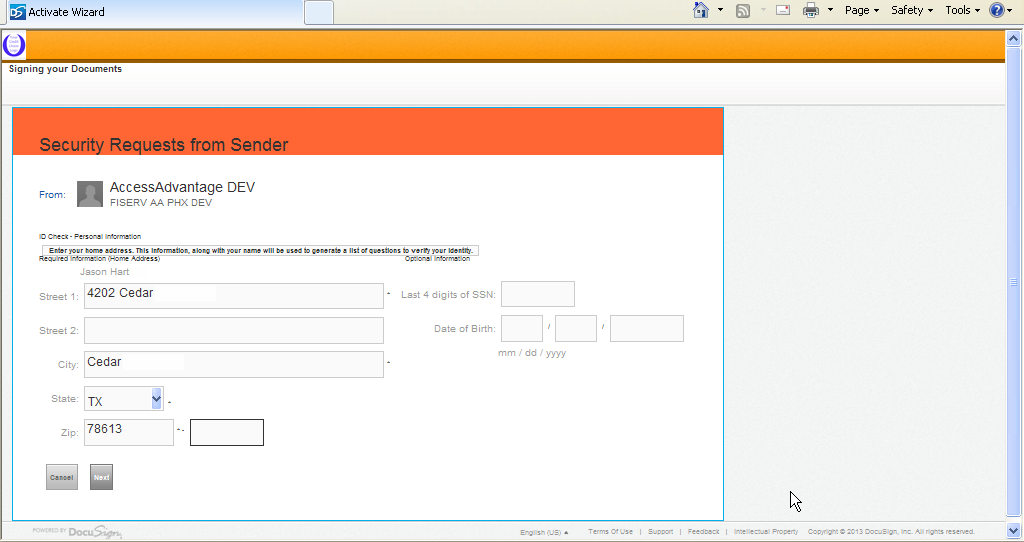Open the Print options dropdown arrow
Image resolution: width=1024 pixels, height=542 pixels.
click(830, 10)
